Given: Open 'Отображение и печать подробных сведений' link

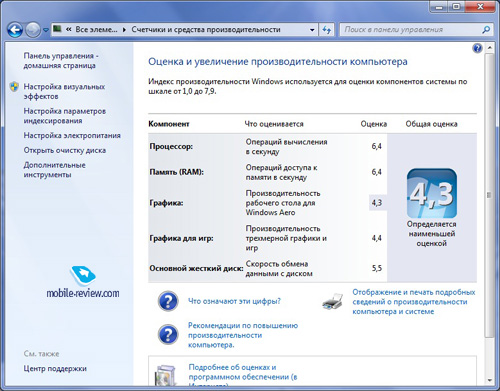Looking at the screenshot, I should (x=414, y=302).
